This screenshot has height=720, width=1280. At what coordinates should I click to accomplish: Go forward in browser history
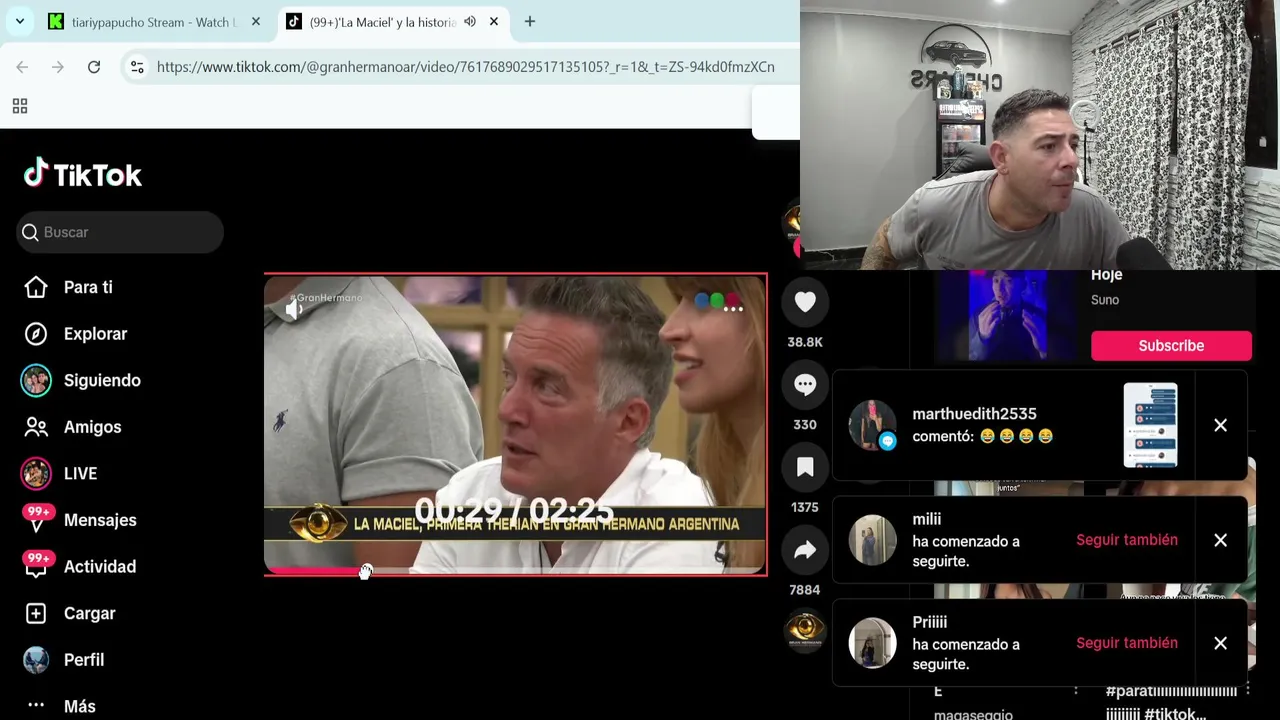pos(58,67)
